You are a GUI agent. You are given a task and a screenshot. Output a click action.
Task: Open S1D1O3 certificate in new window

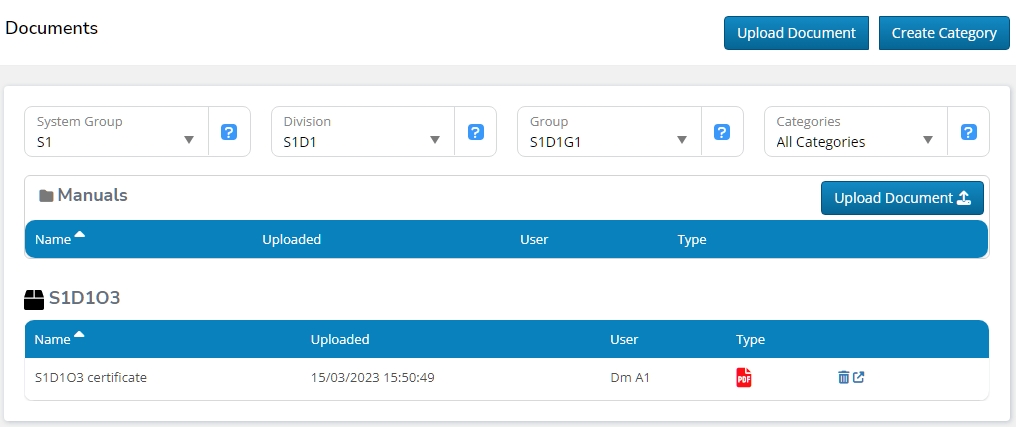[x=858, y=377]
